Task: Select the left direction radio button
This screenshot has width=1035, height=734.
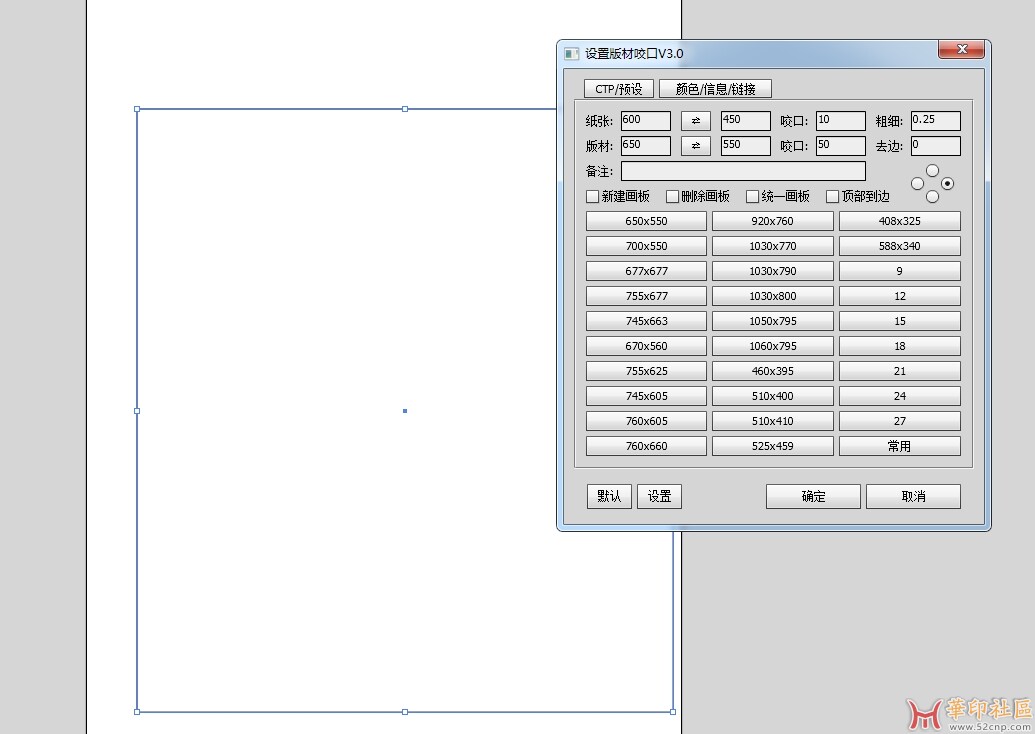Action: point(918,184)
